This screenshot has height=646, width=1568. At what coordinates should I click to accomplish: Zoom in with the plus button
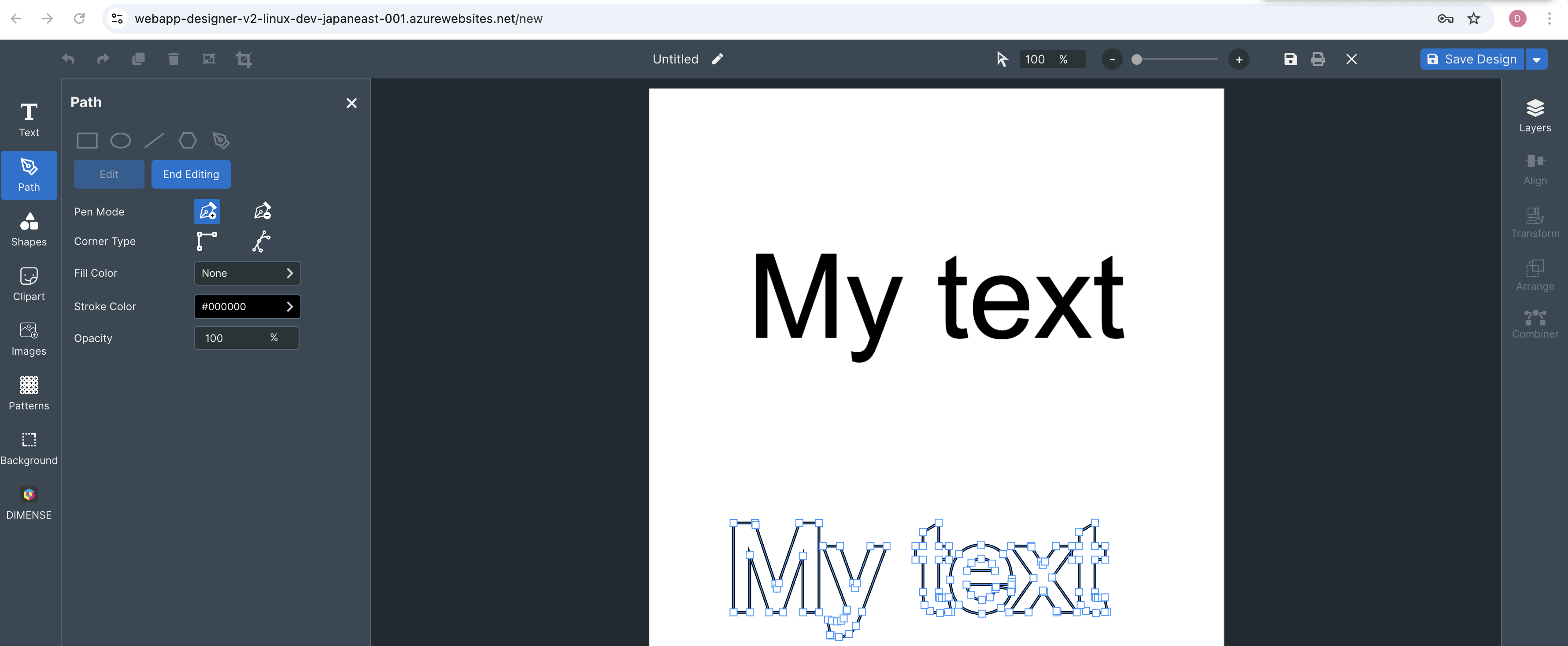(1239, 59)
